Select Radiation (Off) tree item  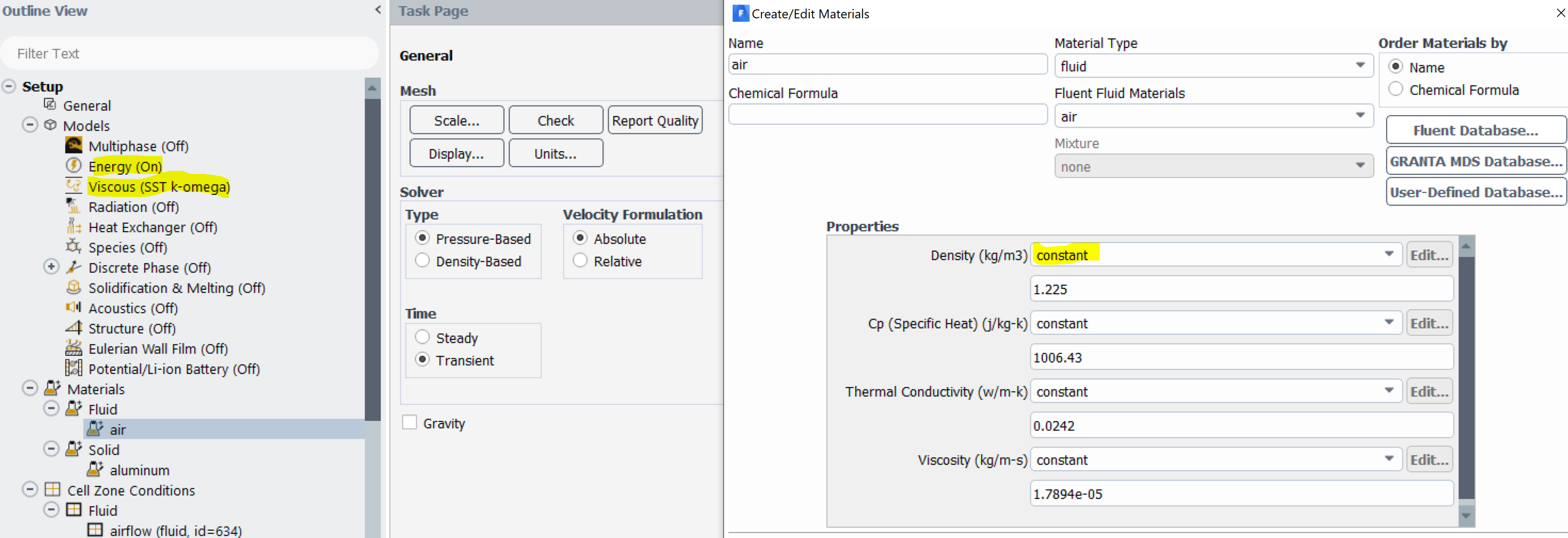(133, 207)
